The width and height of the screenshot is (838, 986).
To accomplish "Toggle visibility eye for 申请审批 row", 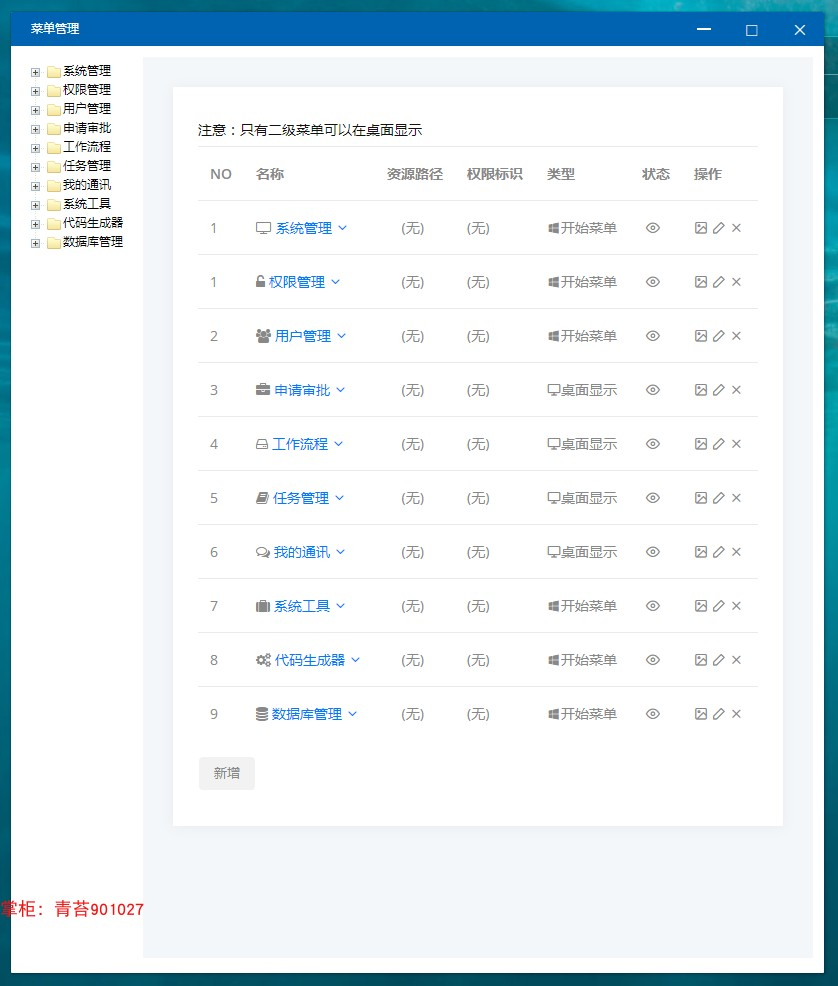I will pyautogui.click(x=653, y=390).
